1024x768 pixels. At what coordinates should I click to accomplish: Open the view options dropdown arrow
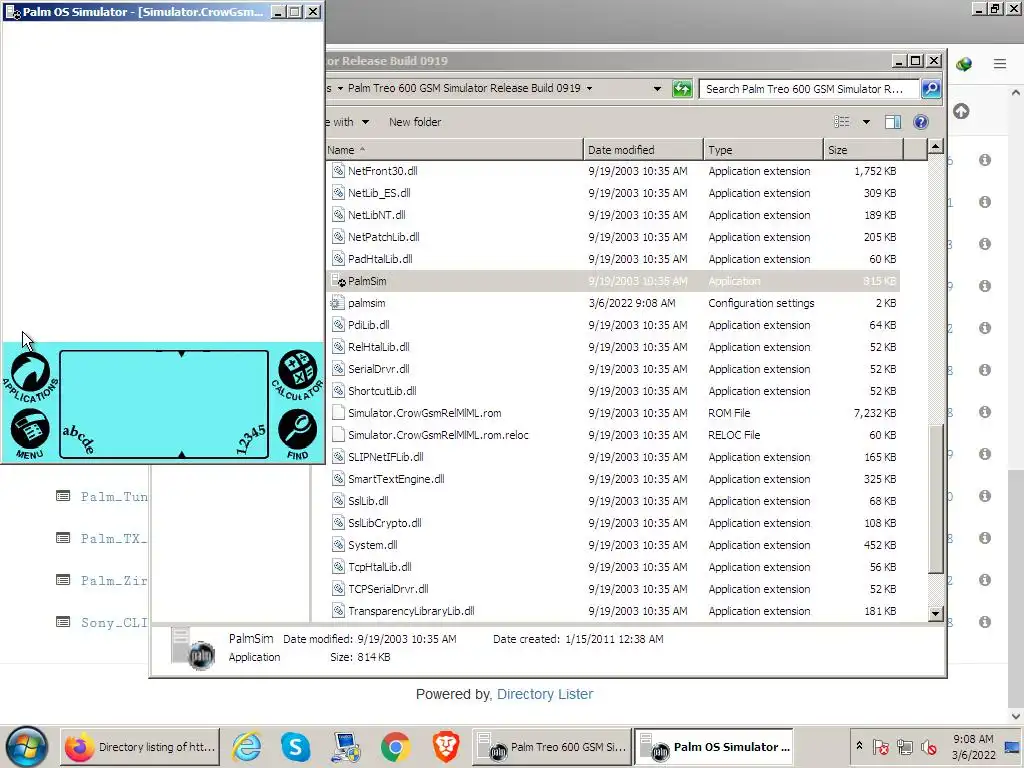[866, 122]
